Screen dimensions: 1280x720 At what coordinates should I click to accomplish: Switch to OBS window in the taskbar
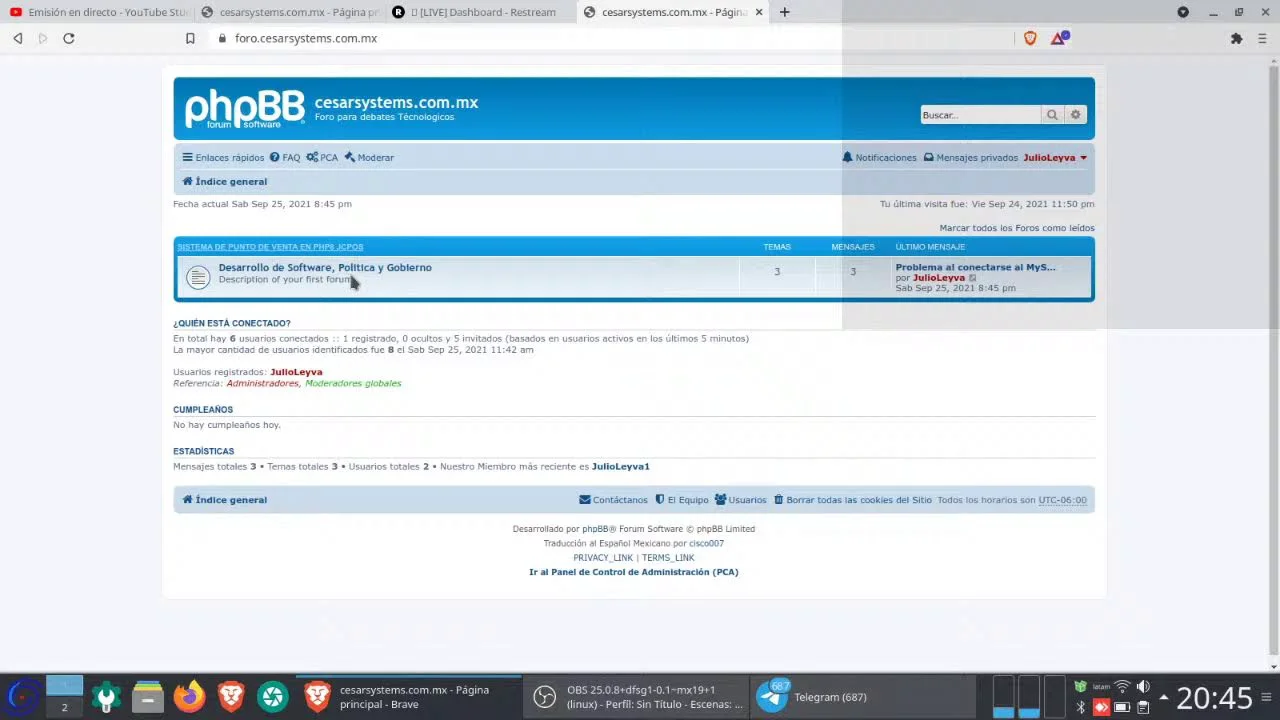[637, 697]
